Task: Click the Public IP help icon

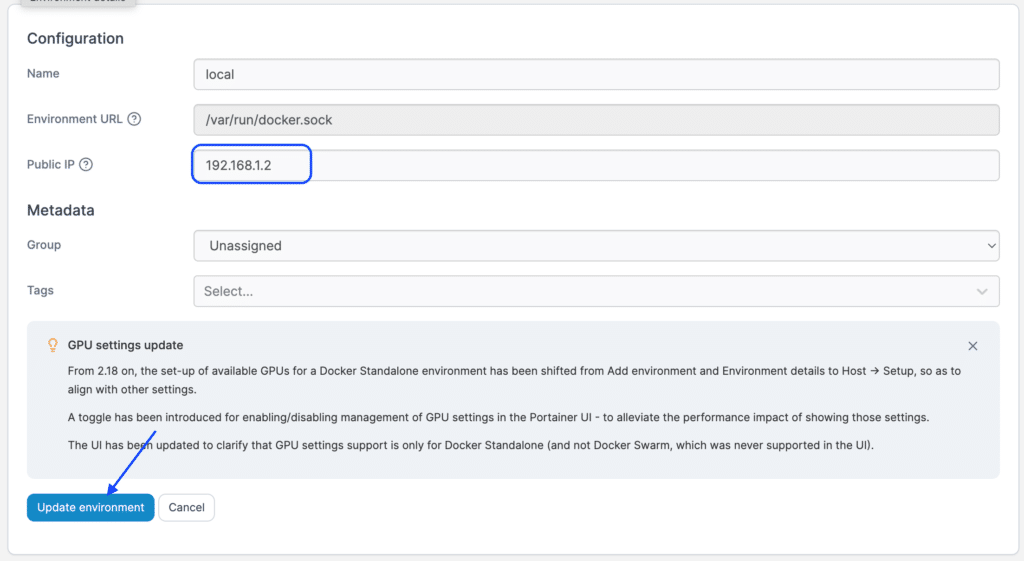Action: (86, 165)
